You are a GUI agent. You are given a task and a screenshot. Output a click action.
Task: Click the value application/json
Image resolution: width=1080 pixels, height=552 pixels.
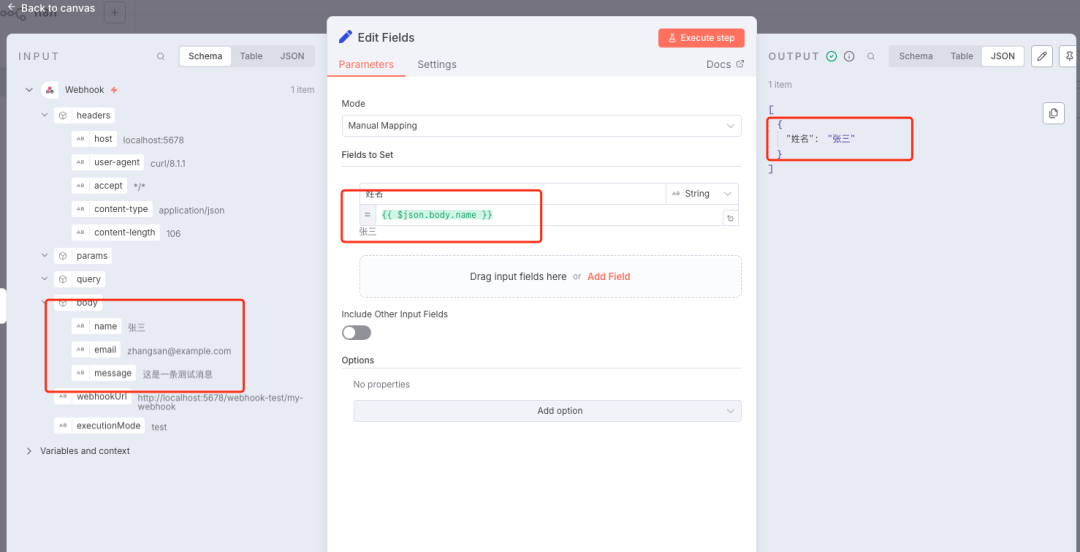pos(191,210)
